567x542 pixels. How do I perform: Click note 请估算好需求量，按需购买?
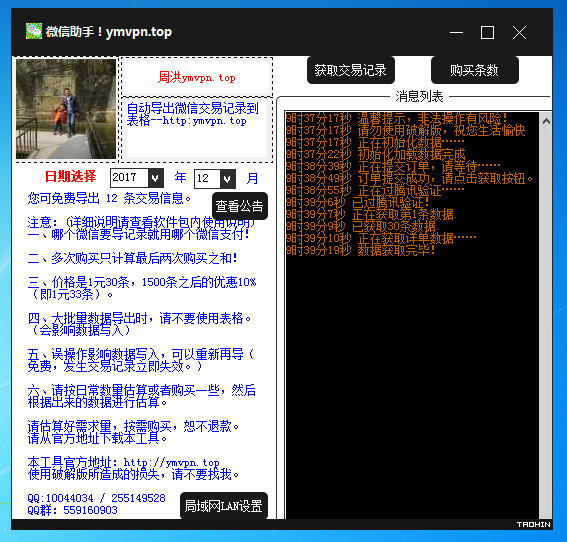coord(133,426)
